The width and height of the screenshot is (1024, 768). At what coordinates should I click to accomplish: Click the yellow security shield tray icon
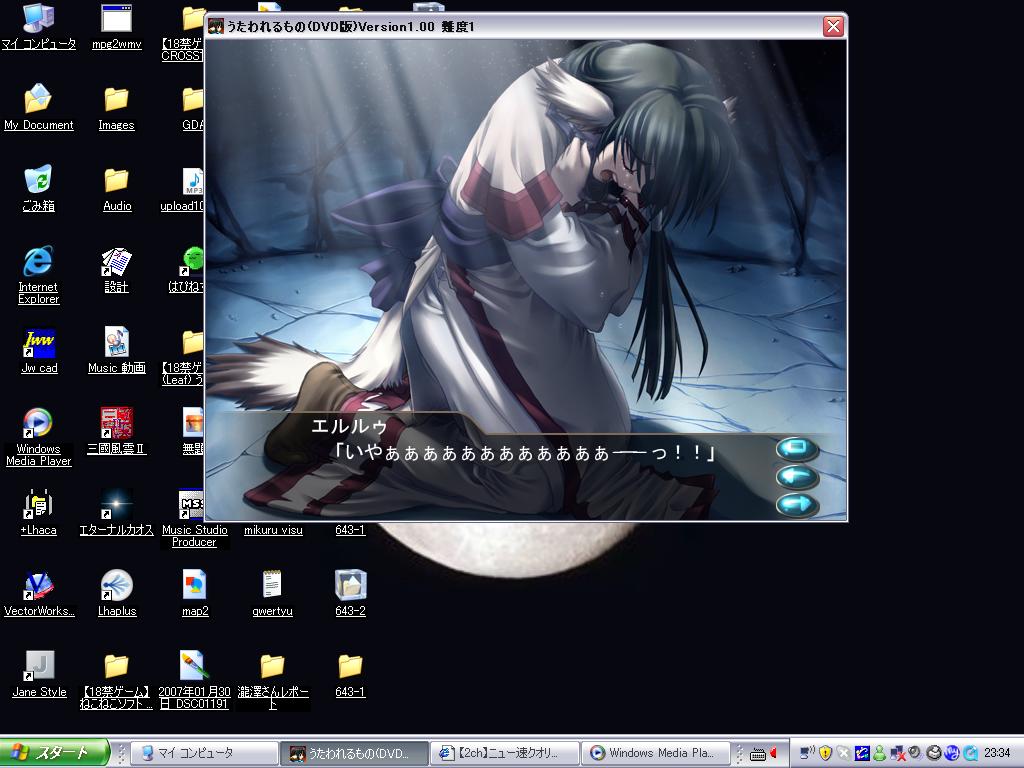825,753
